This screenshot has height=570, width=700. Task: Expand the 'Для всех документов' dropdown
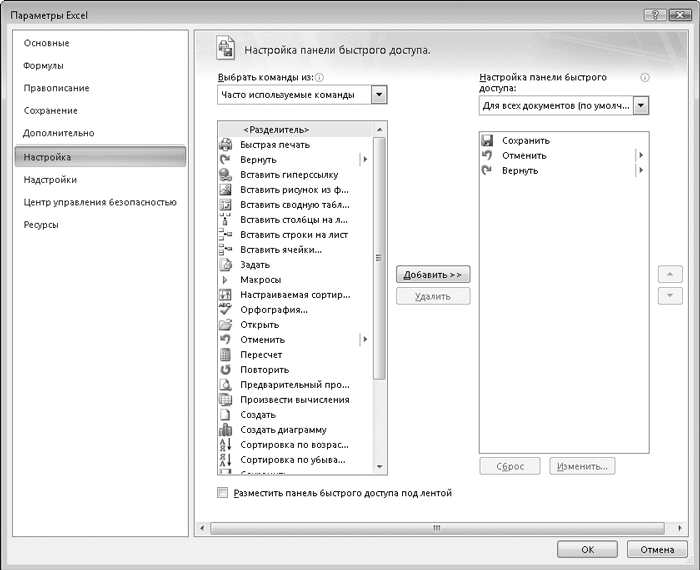641,105
